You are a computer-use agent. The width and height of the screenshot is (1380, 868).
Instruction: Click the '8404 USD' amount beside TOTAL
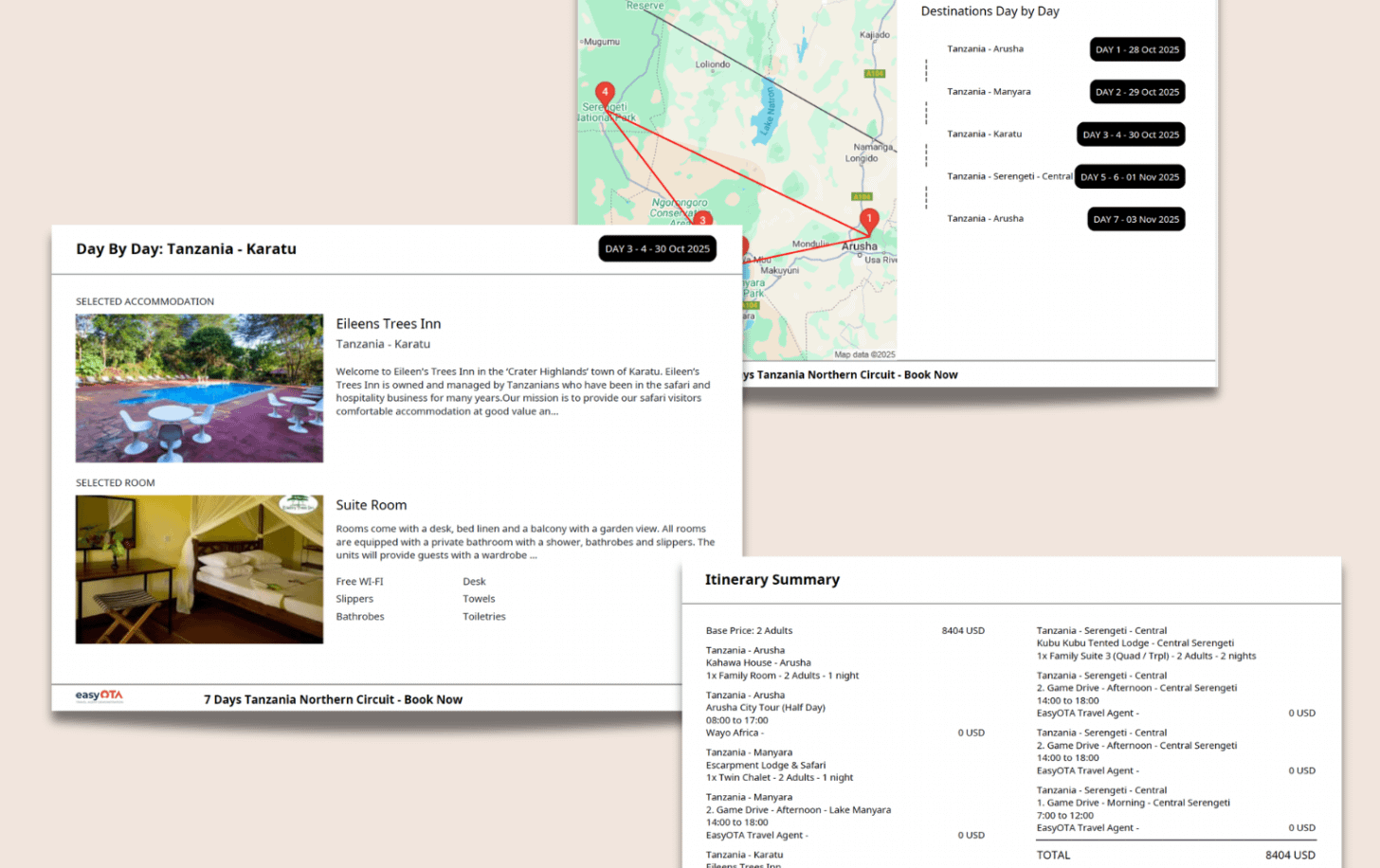pos(1290,855)
